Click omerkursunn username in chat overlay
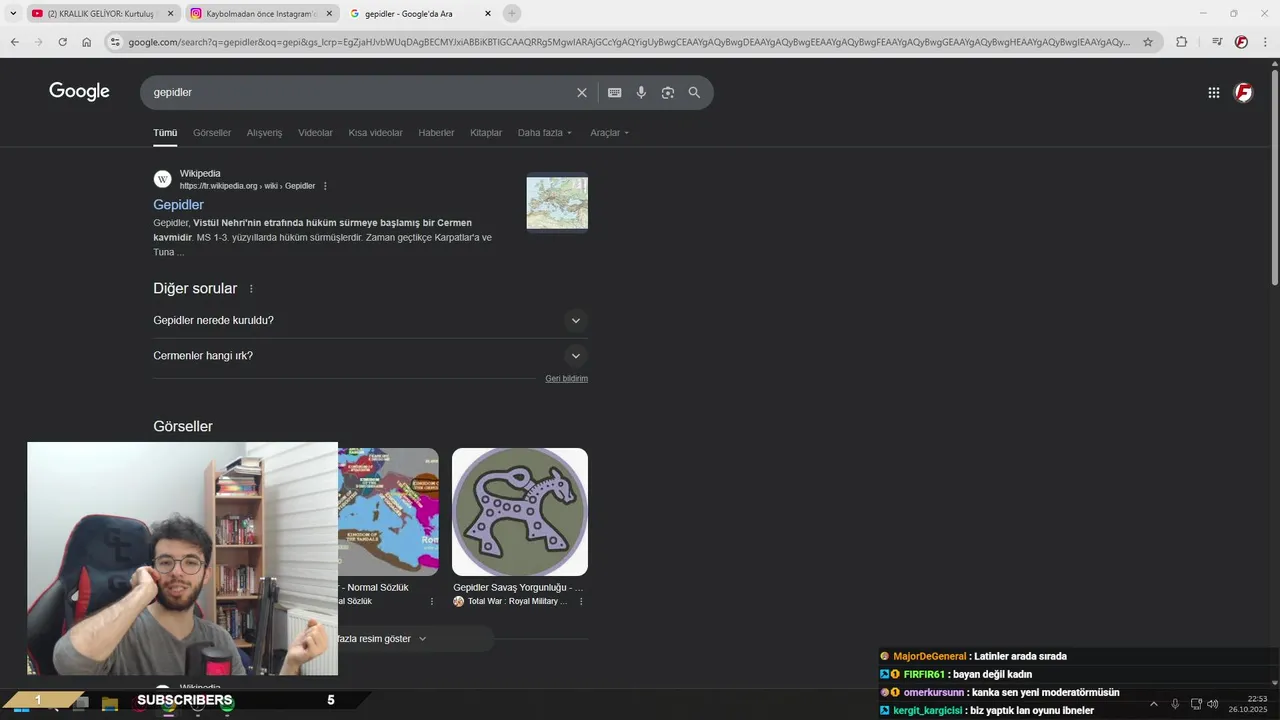 click(934, 693)
